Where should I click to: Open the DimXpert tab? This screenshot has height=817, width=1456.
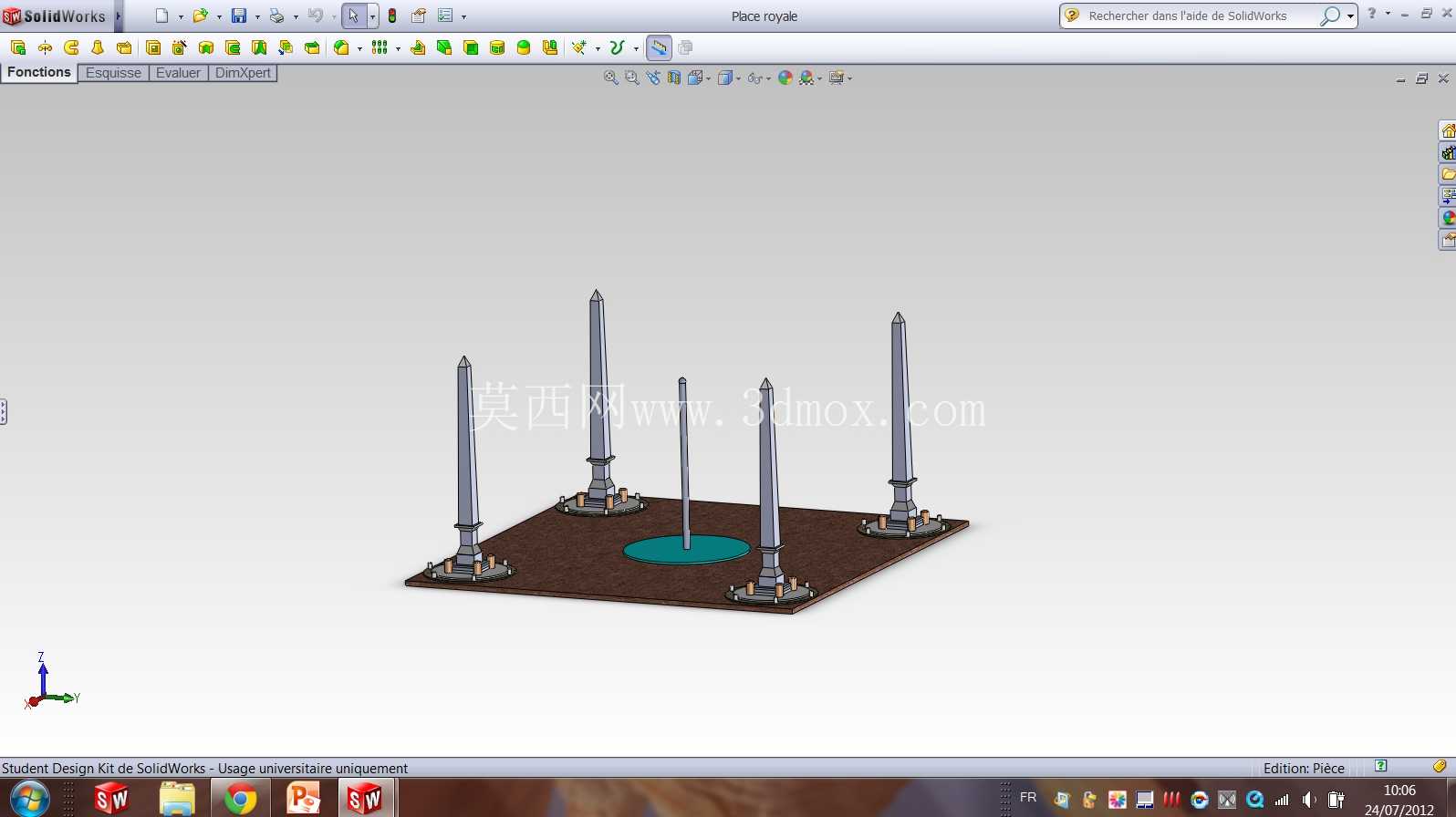(243, 73)
